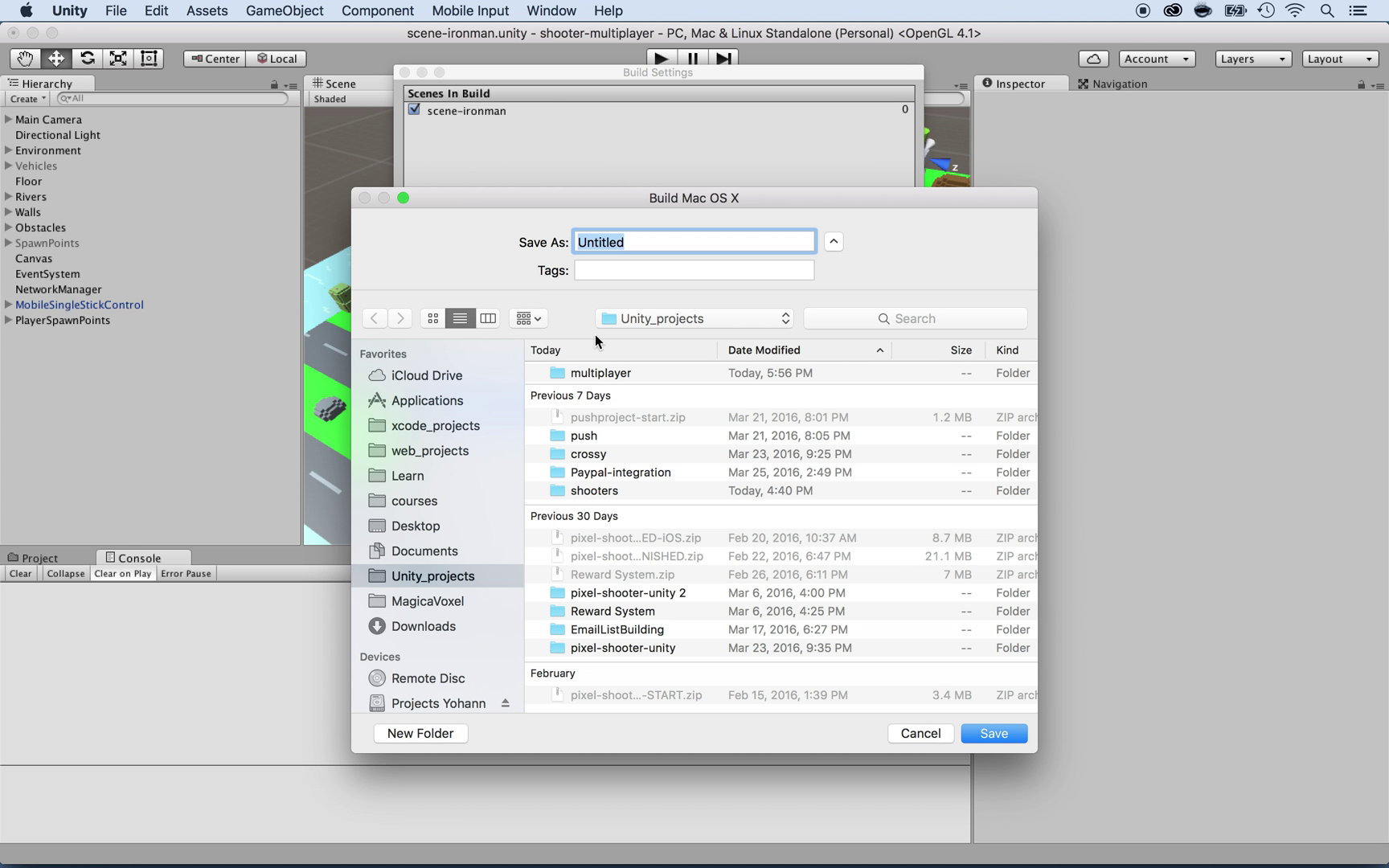Select the Rect transform tool
Image resolution: width=1389 pixels, height=868 pixels.
tap(149, 59)
